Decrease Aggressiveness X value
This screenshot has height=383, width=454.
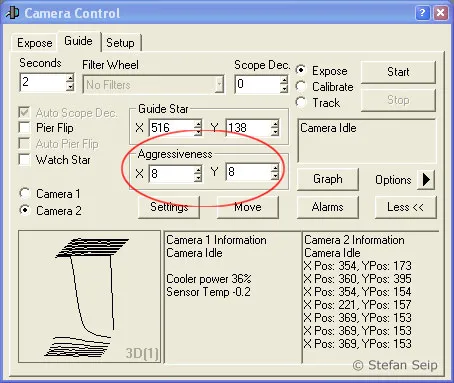pyautogui.click(x=198, y=178)
